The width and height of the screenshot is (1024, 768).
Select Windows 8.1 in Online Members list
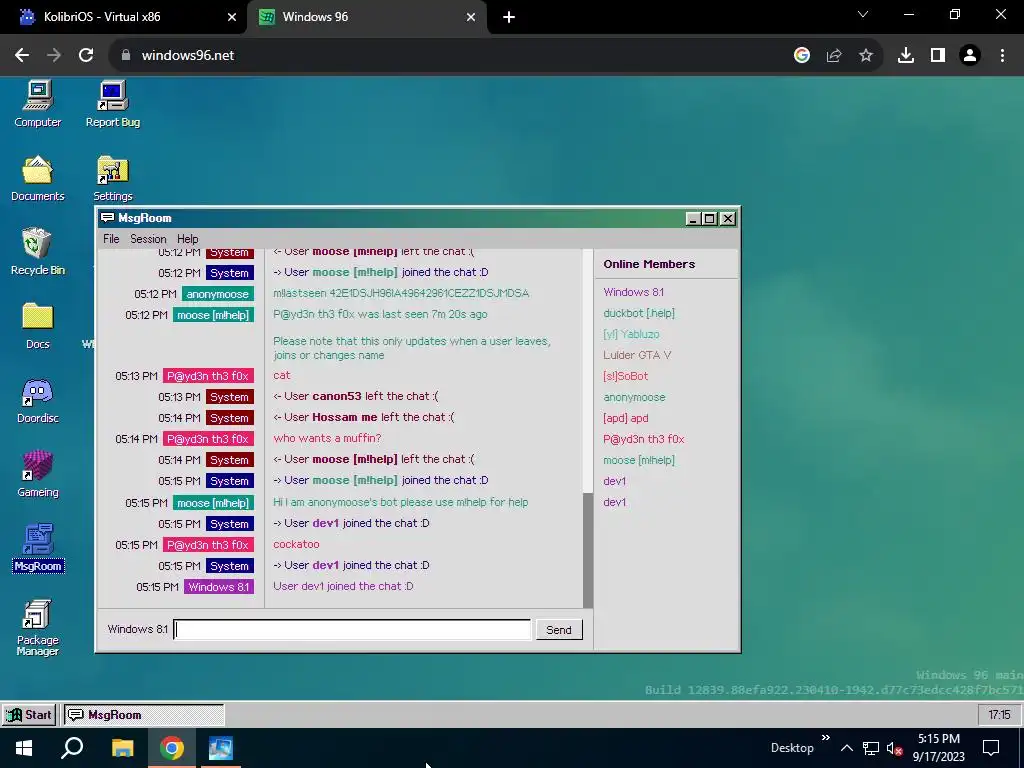click(x=633, y=292)
